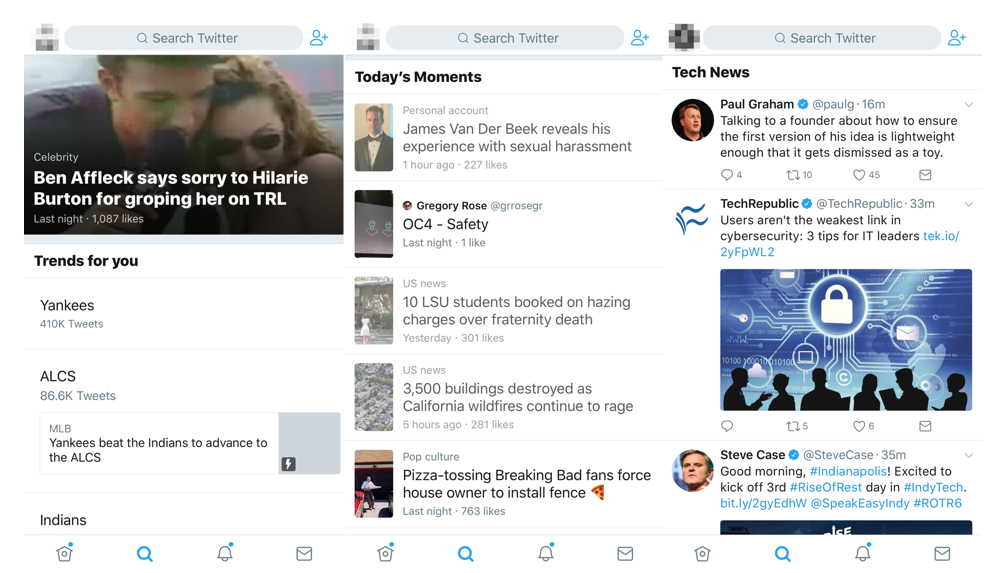Reply to TechRepublic's tweet
1006x573 pixels.
727,426
